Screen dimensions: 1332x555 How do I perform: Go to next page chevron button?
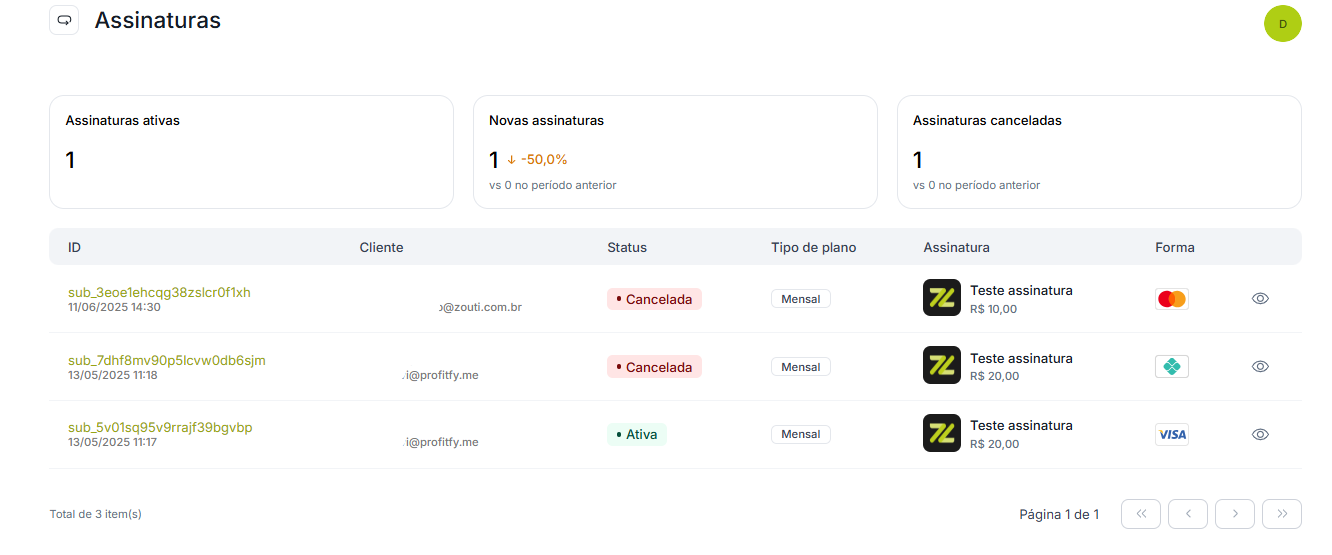(1235, 514)
